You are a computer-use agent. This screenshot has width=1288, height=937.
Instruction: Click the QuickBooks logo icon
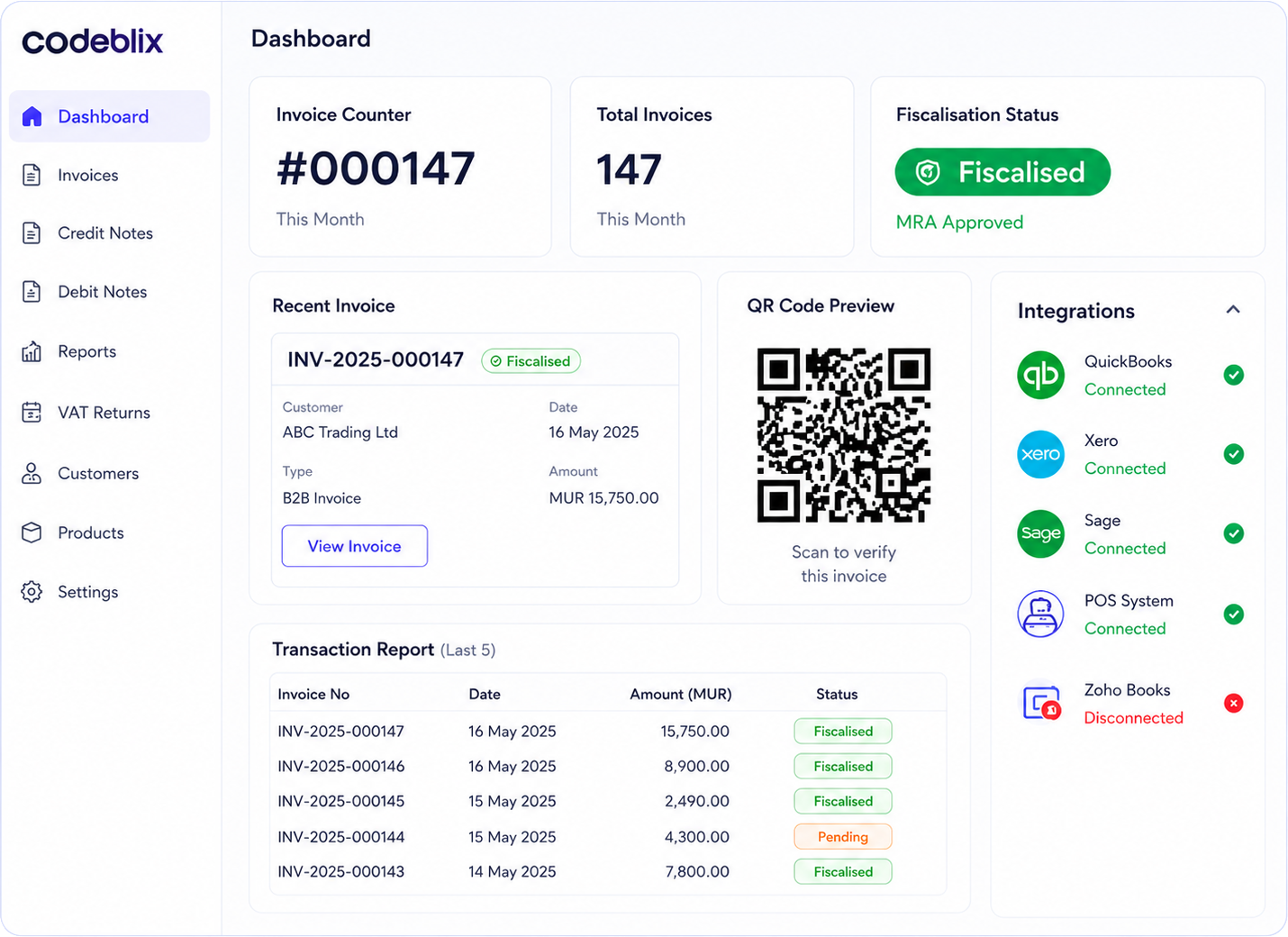(x=1040, y=375)
